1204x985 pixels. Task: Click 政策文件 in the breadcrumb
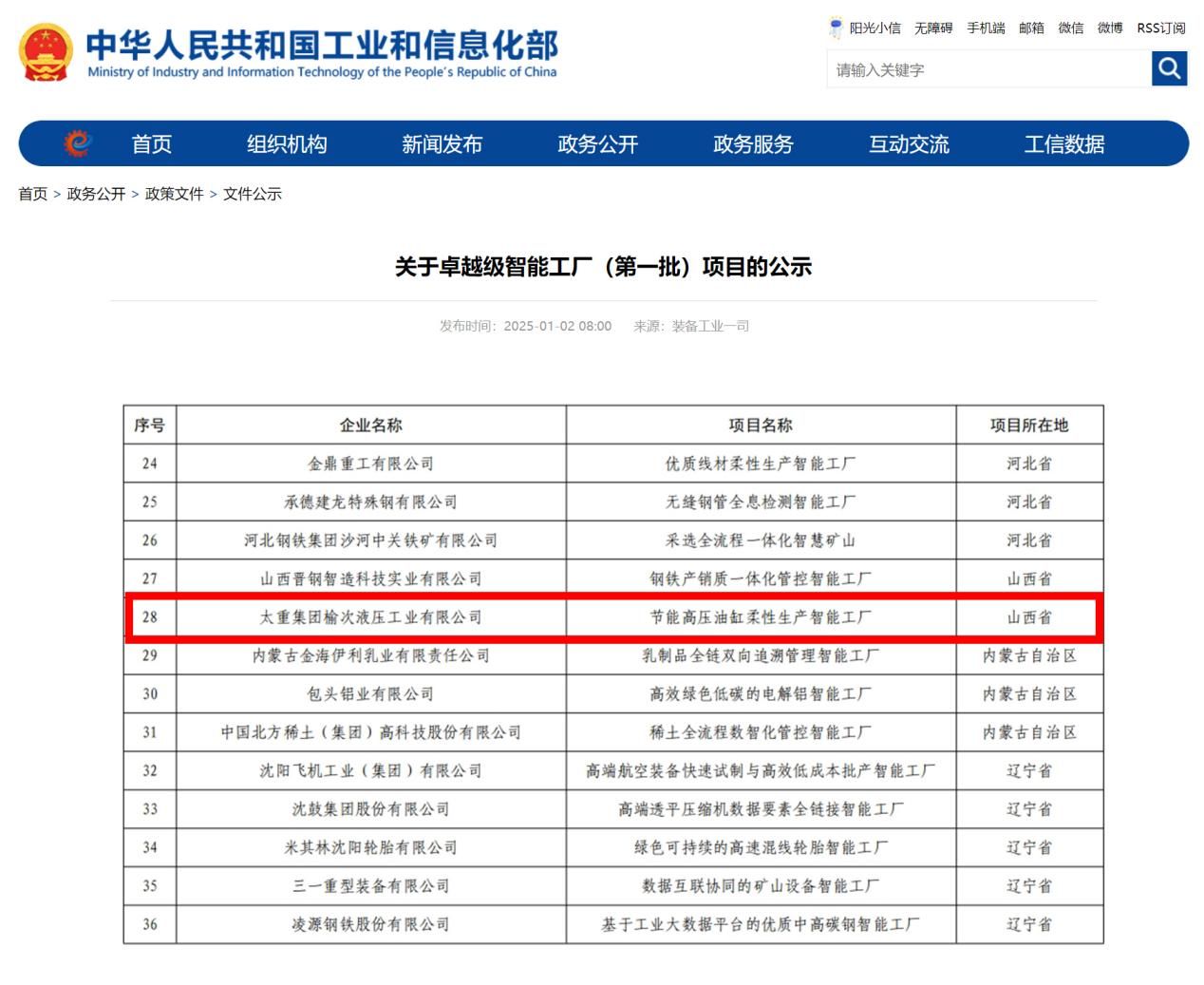coord(174,194)
